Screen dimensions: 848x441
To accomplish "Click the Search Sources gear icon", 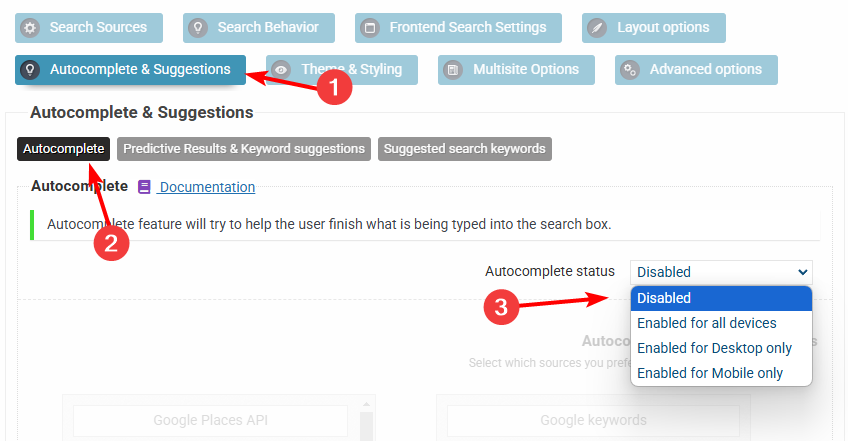I will pos(30,28).
